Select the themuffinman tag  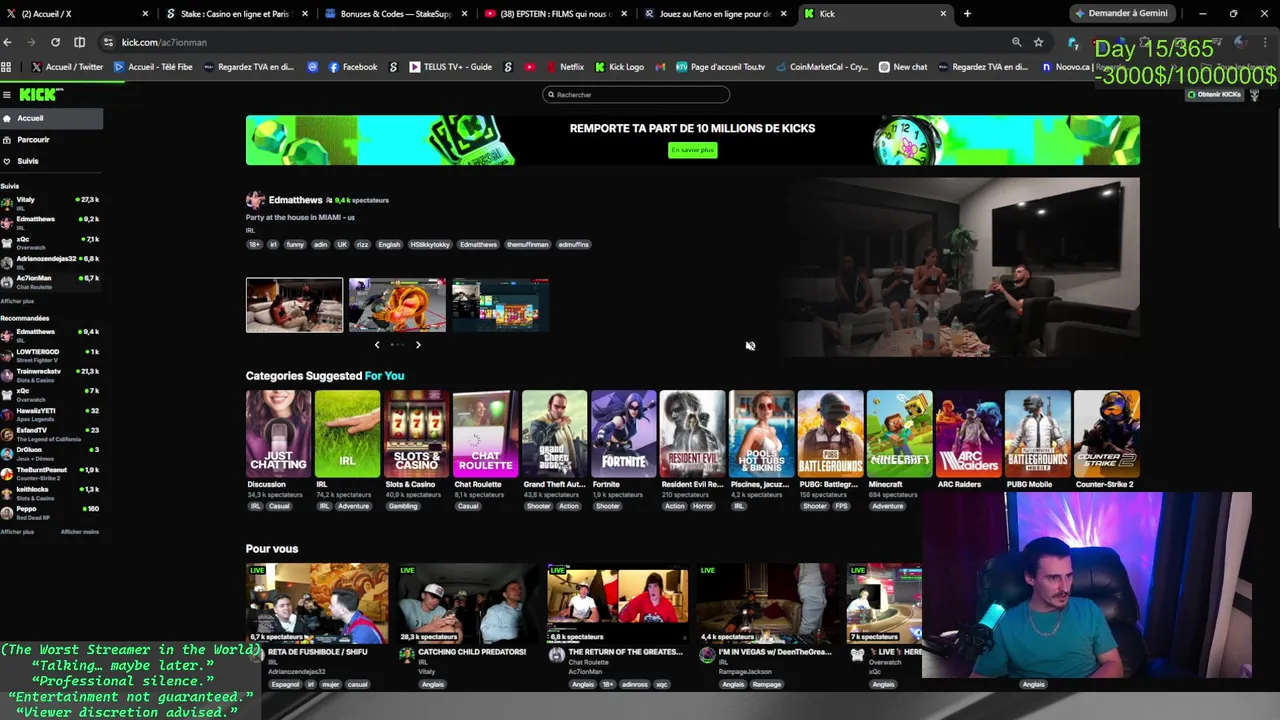coord(527,244)
